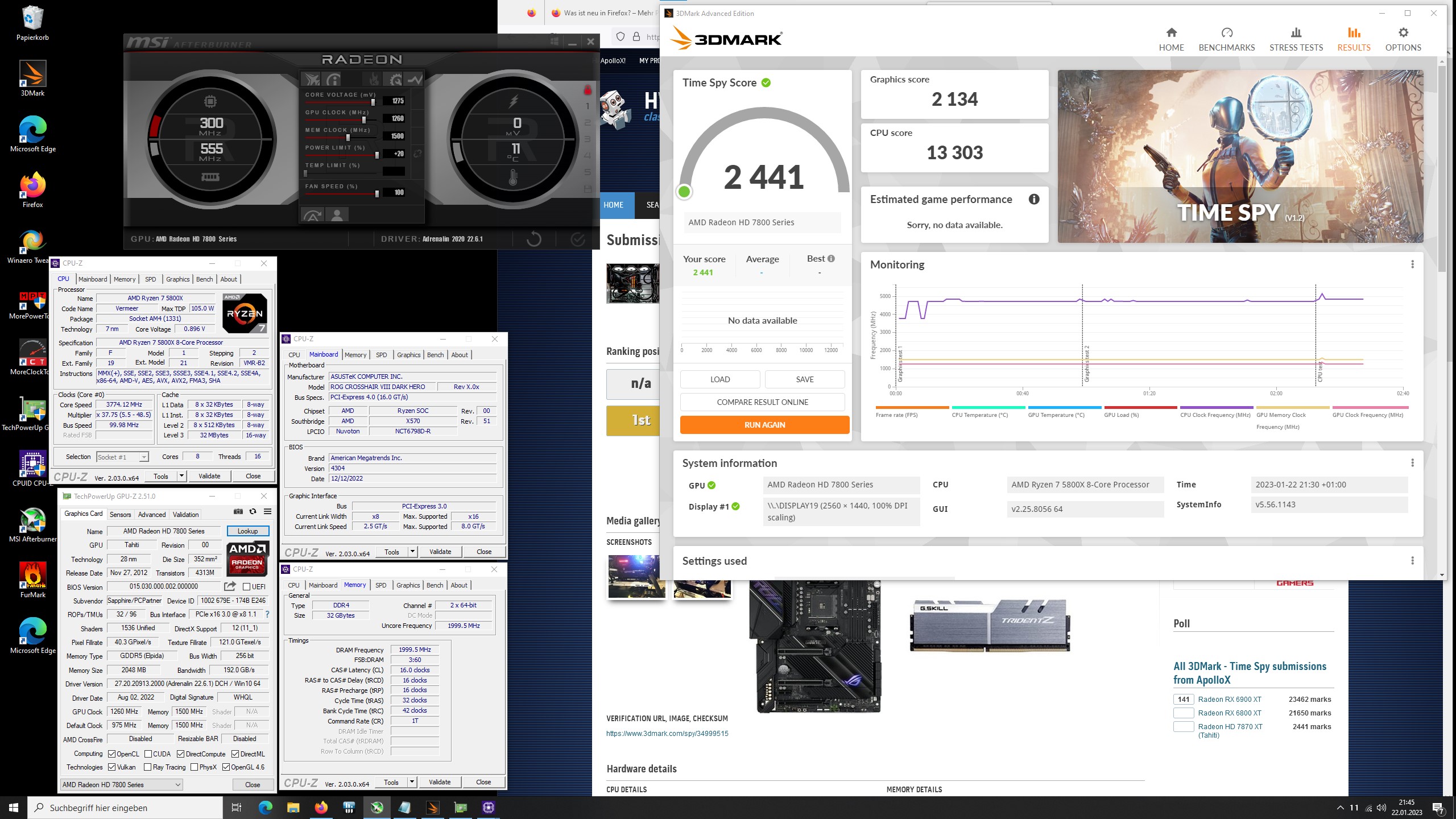Click Afterburner Fan Speed slider handle
The width and height of the screenshot is (1456, 819).
click(377, 194)
